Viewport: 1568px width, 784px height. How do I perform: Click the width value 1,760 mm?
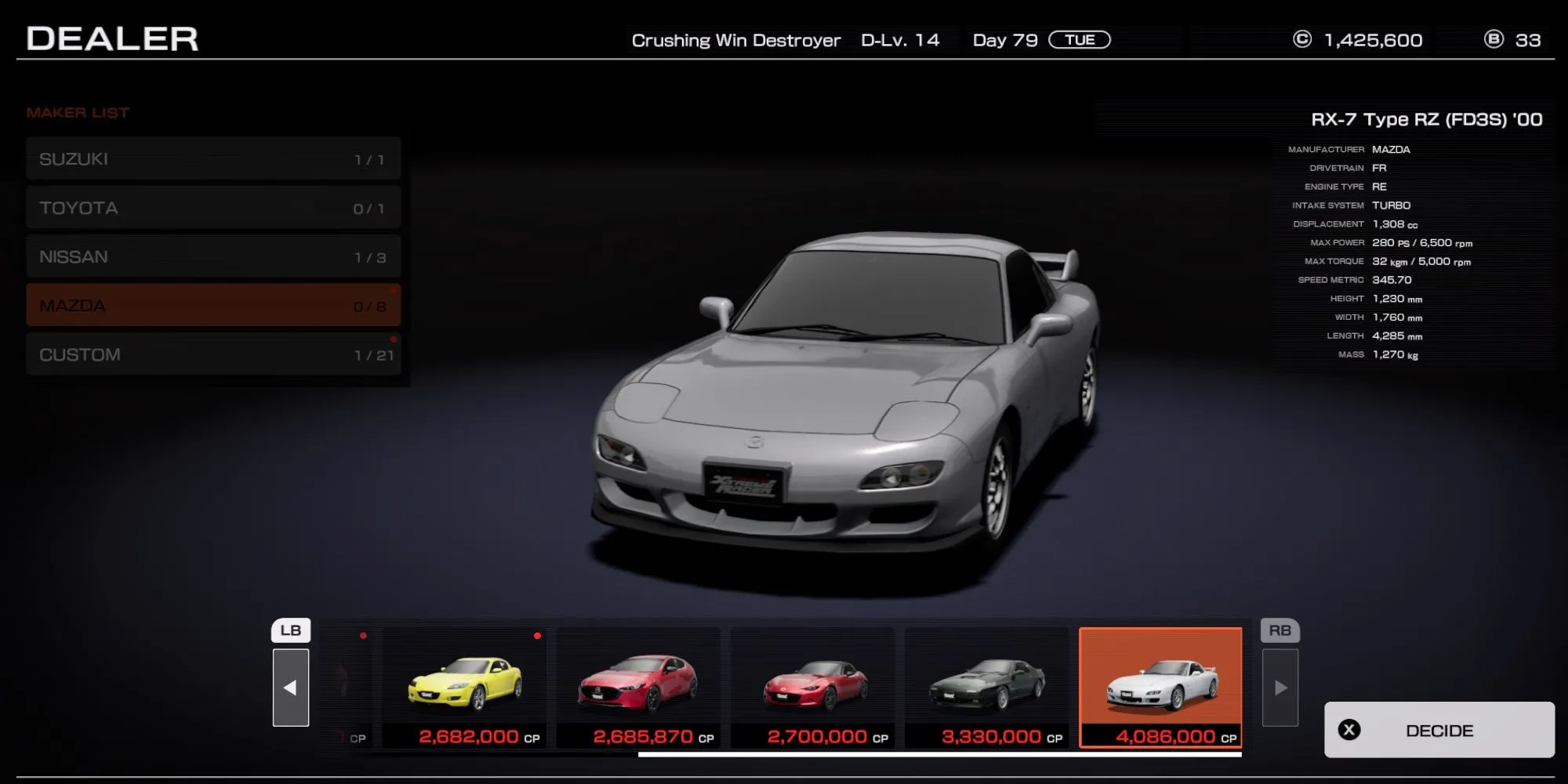click(x=1397, y=318)
